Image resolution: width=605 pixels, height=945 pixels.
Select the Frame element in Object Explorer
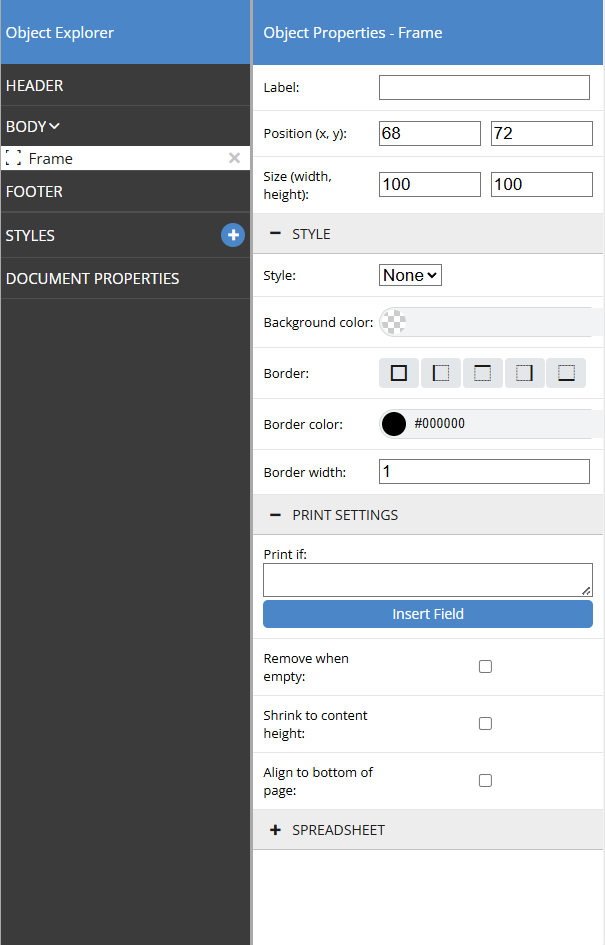pyautogui.click(x=51, y=158)
